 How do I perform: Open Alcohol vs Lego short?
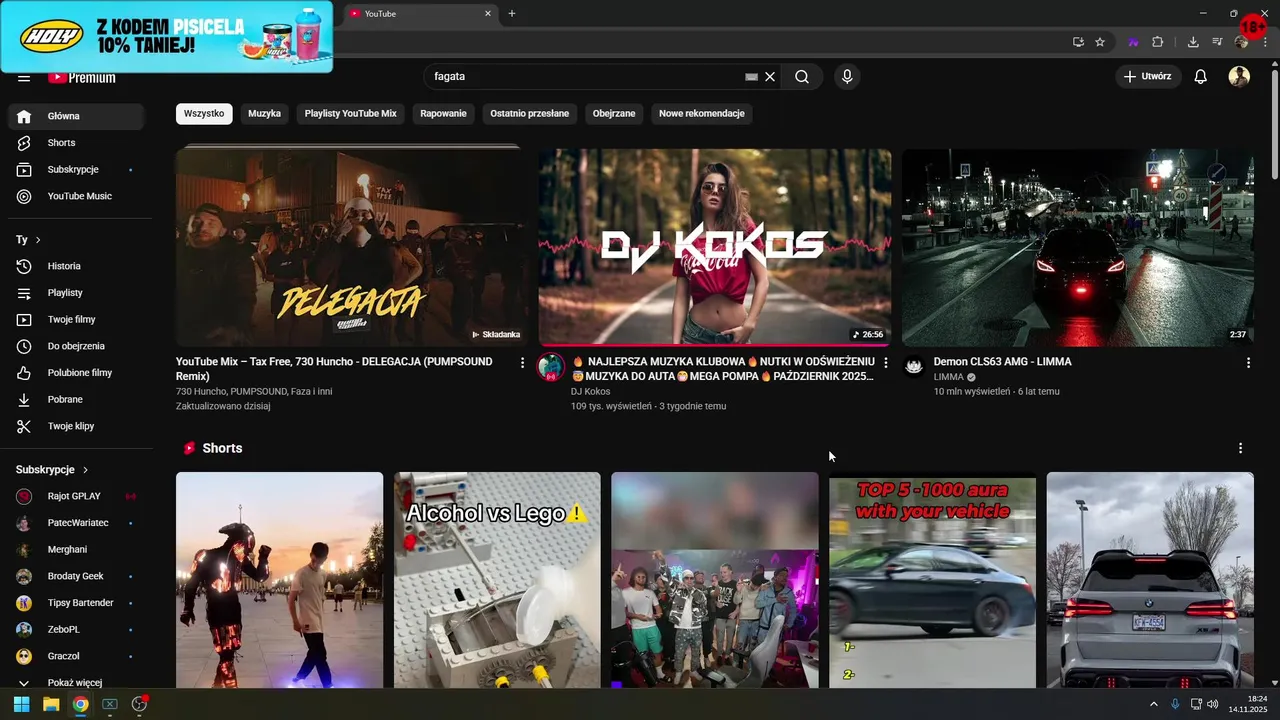497,580
